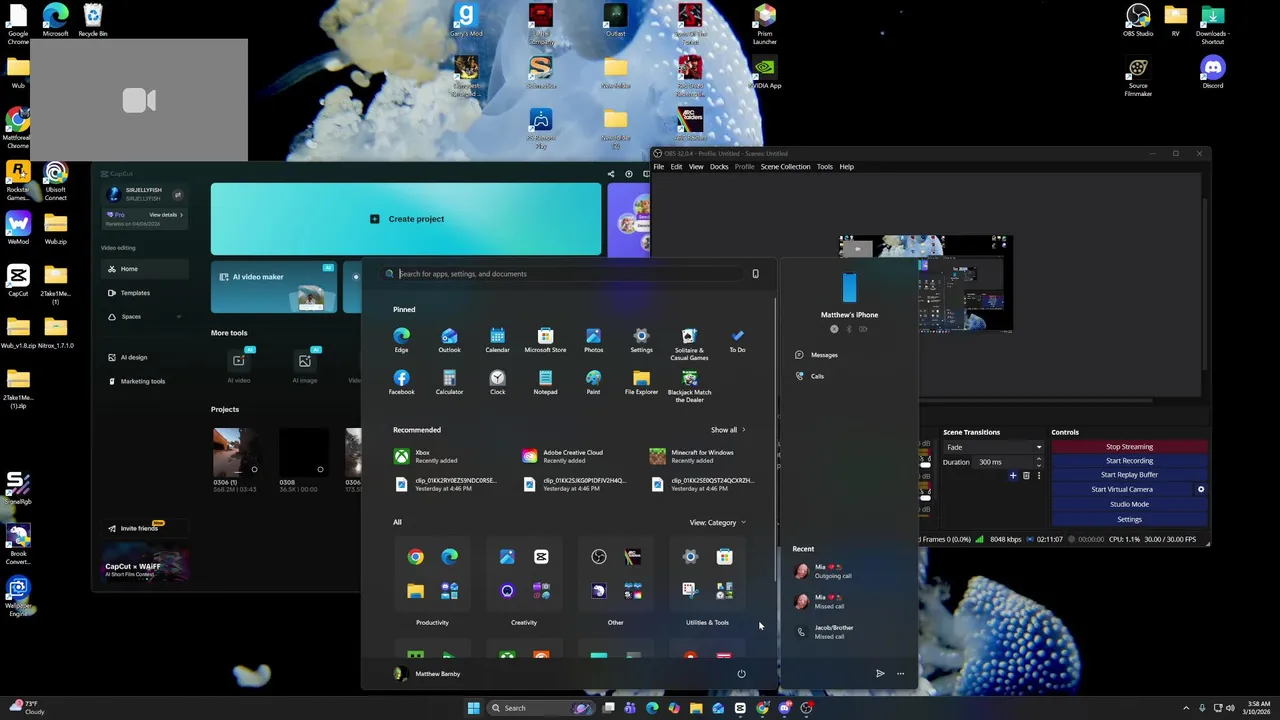Show hidden system tray icons
The width and height of the screenshot is (1280, 720).
tap(1186, 708)
